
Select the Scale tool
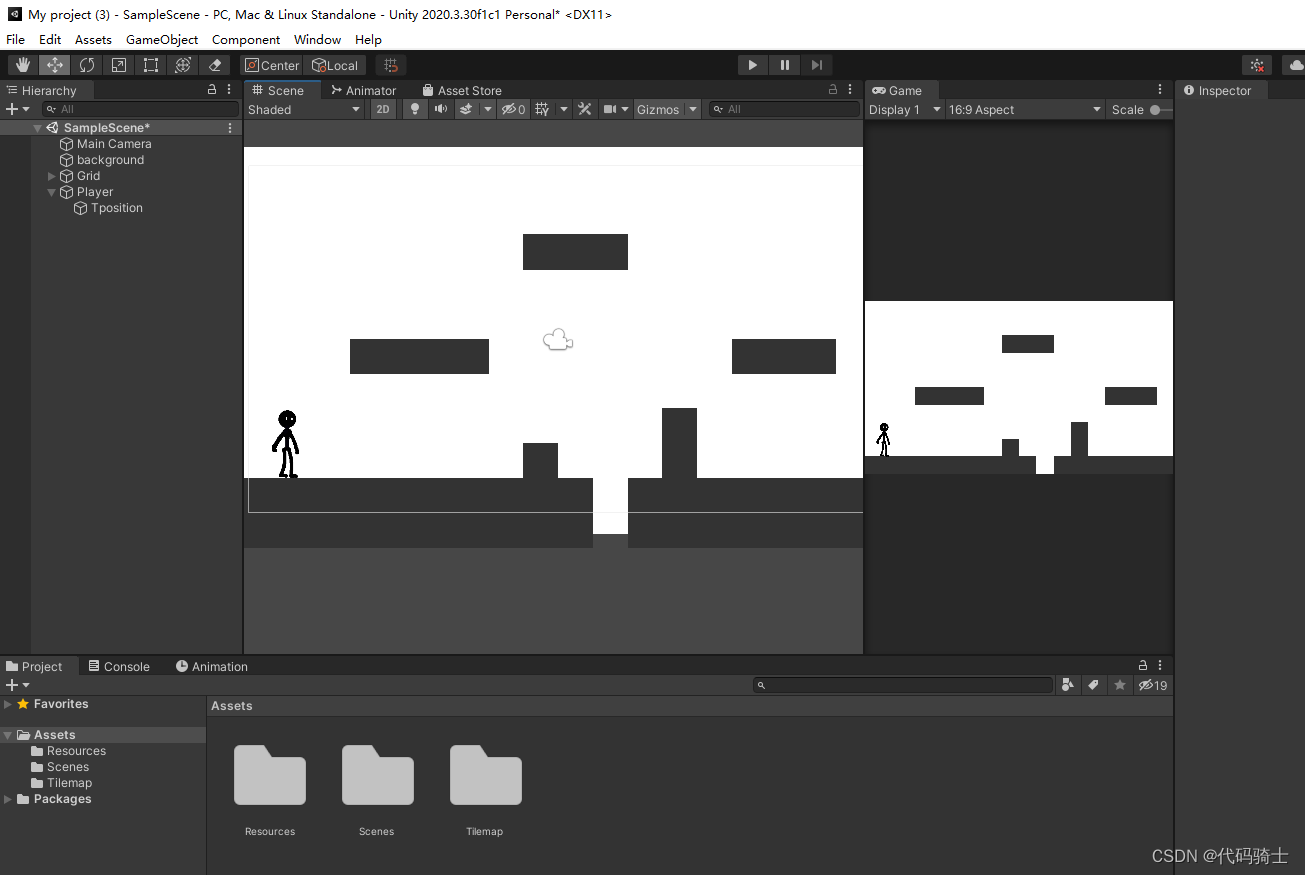118,64
